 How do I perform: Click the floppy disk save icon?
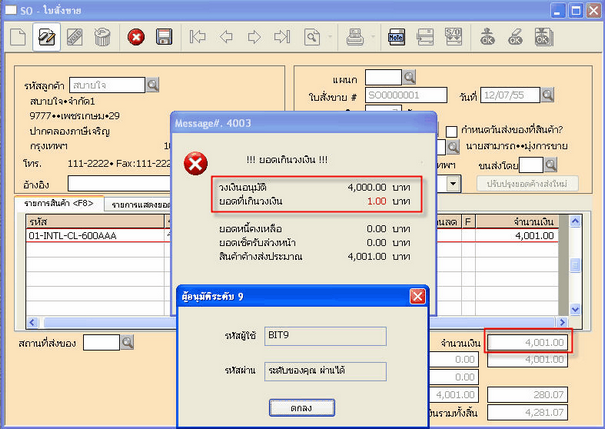164,38
